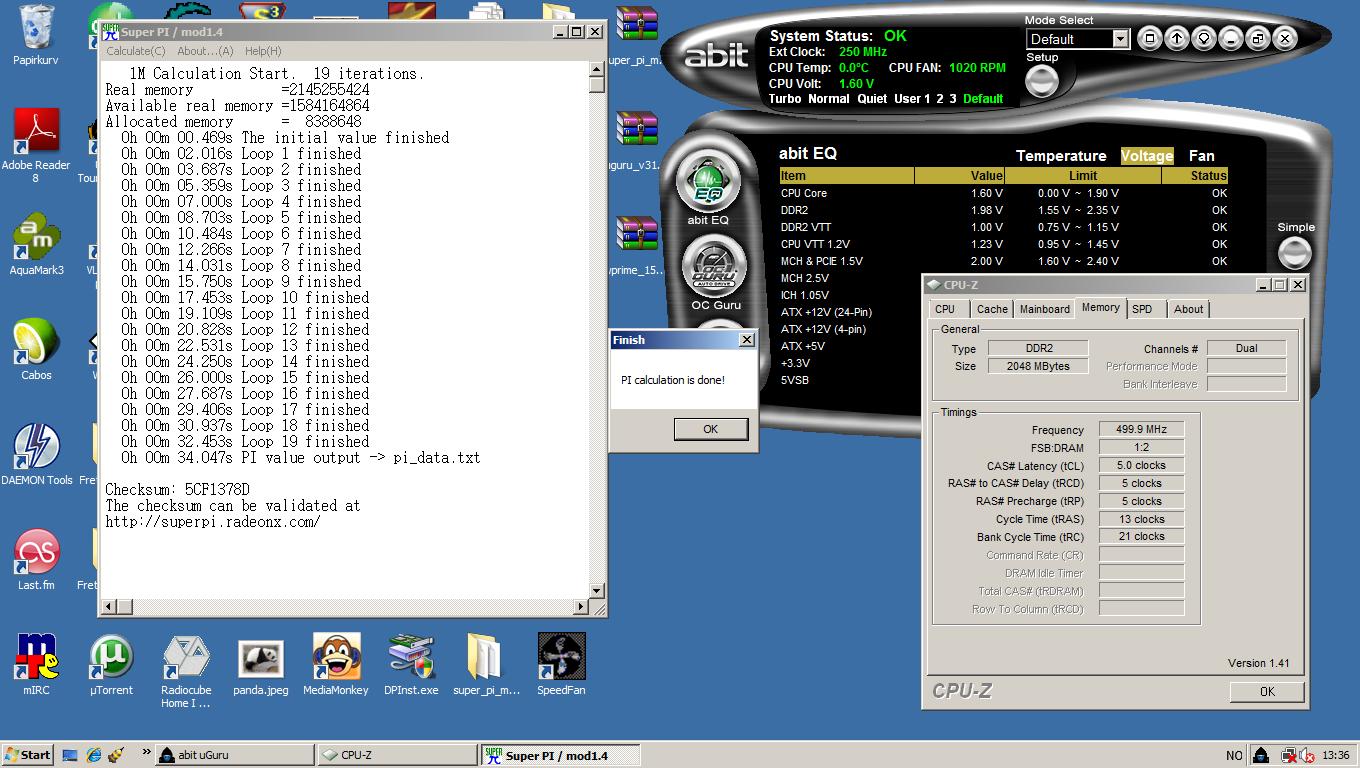Switch to Super PI / mod1.4 taskbar button
Viewport: 1360px width, 768px height.
click(x=561, y=755)
